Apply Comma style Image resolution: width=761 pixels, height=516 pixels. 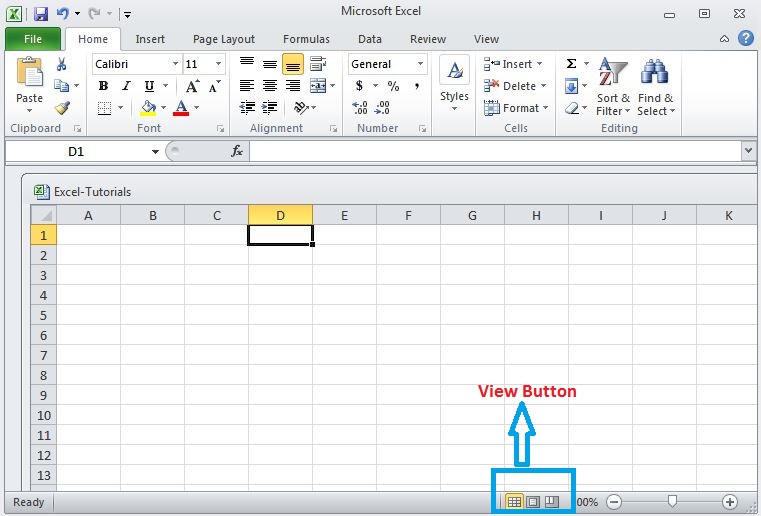416,86
